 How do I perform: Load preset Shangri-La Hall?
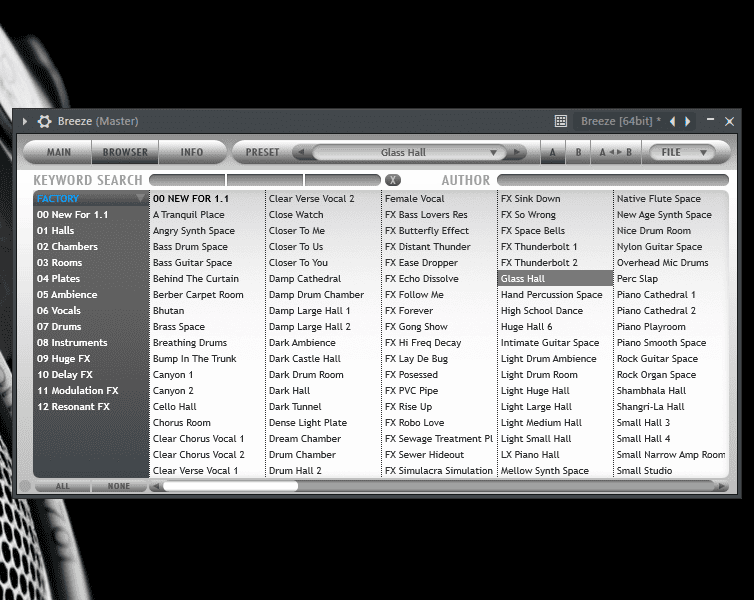651,407
